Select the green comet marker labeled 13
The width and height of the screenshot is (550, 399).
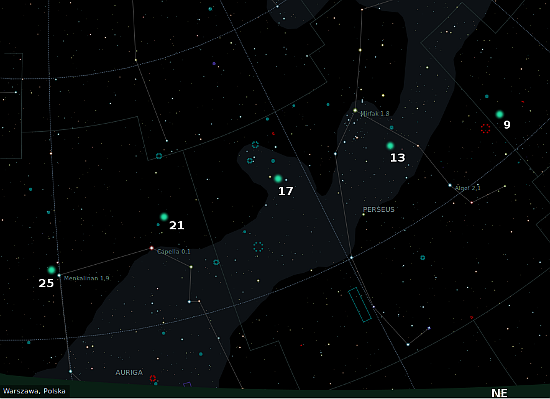[x=390, y=146]
